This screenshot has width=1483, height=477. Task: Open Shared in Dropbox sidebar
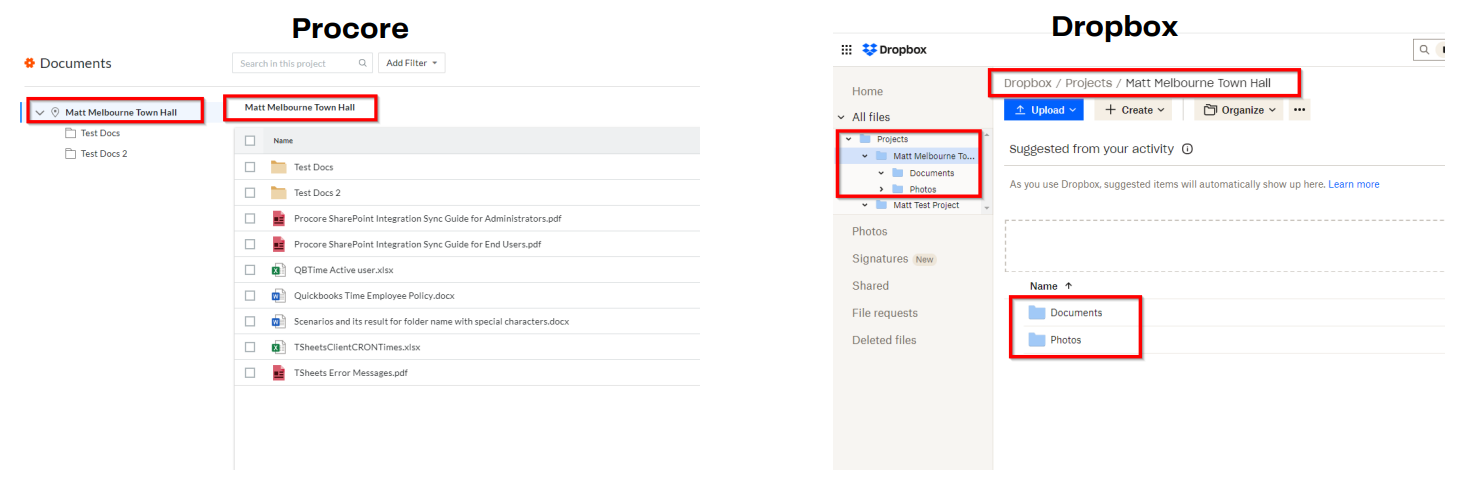pos(870,286)
